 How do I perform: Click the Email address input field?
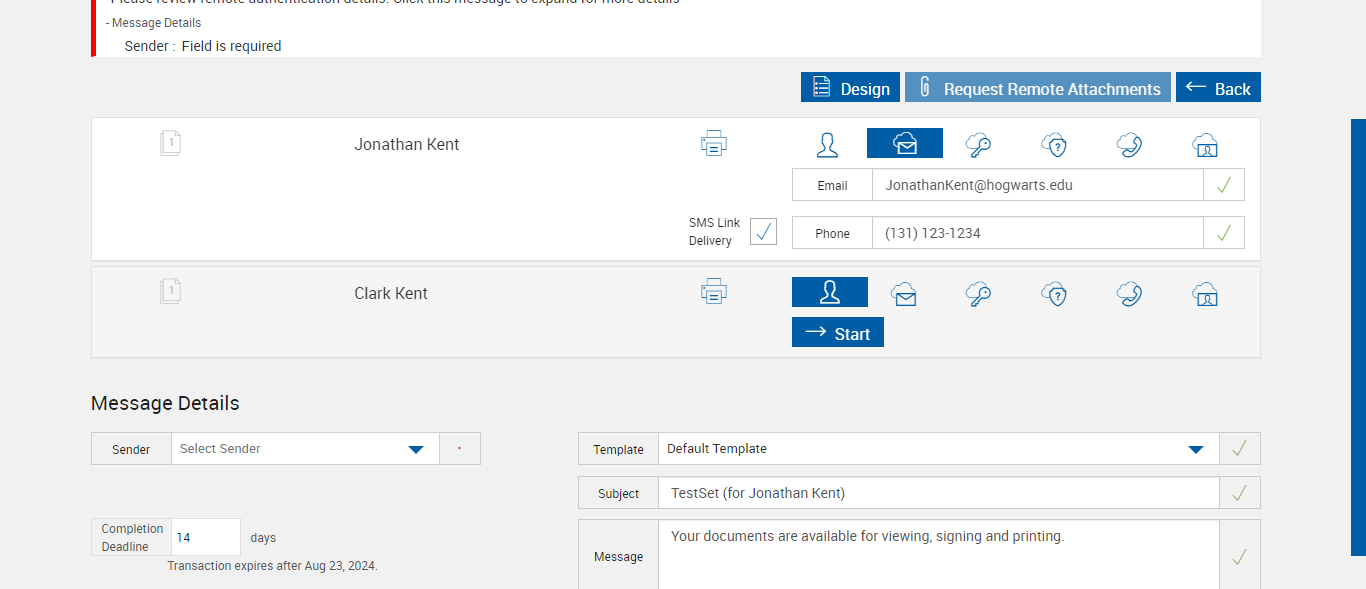pos(1037,185)
